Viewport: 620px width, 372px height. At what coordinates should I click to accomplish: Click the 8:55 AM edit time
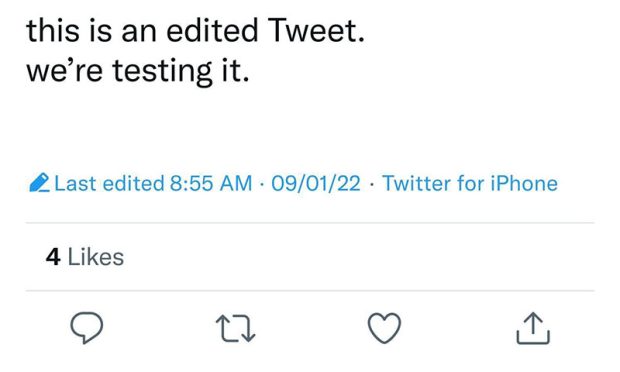pos(211,183)
